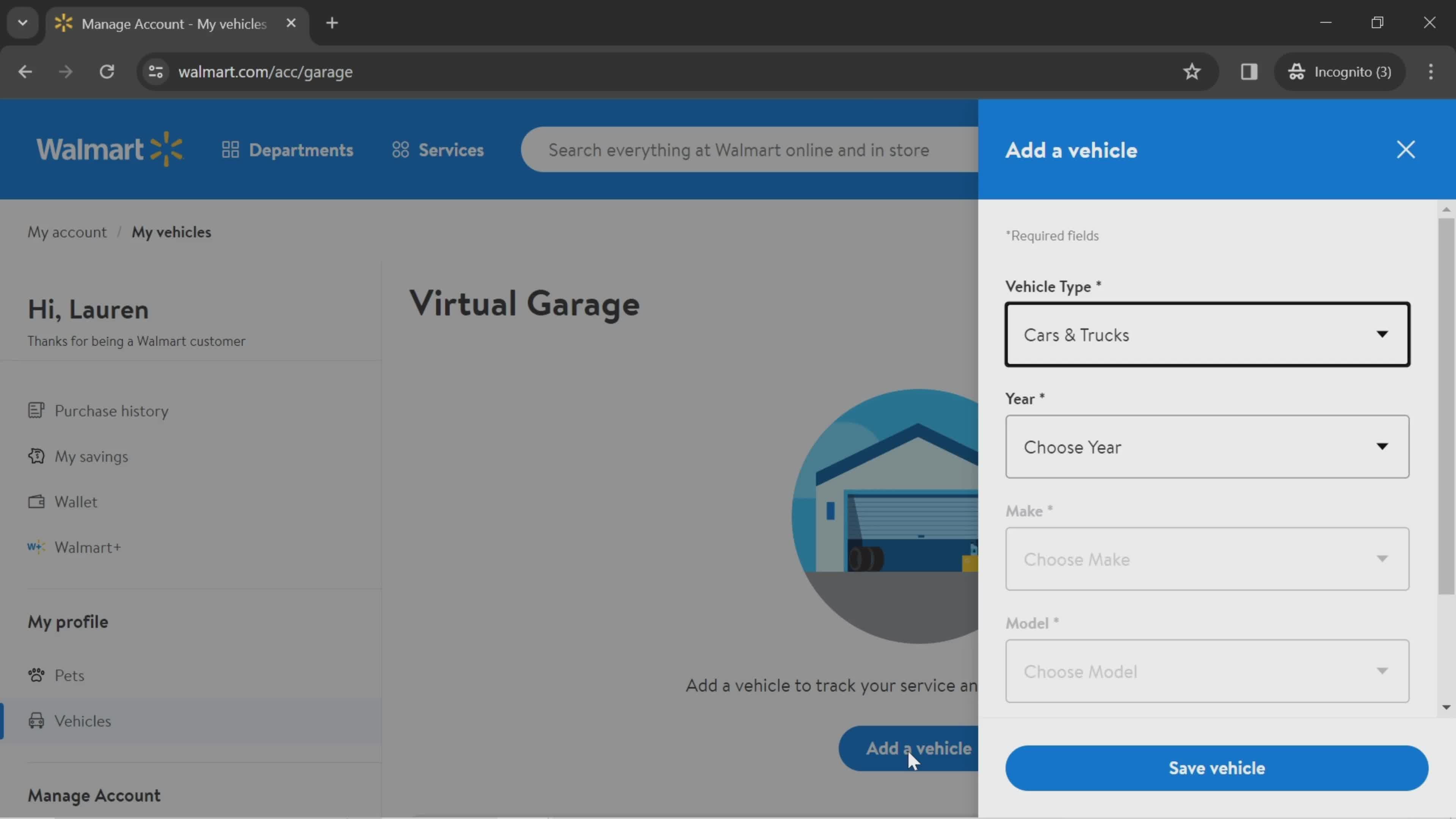Image resolution: width=1456 pixels, height=819 pixels.
Task: Click the Virtual Garage heading
Action: (524, 303)
